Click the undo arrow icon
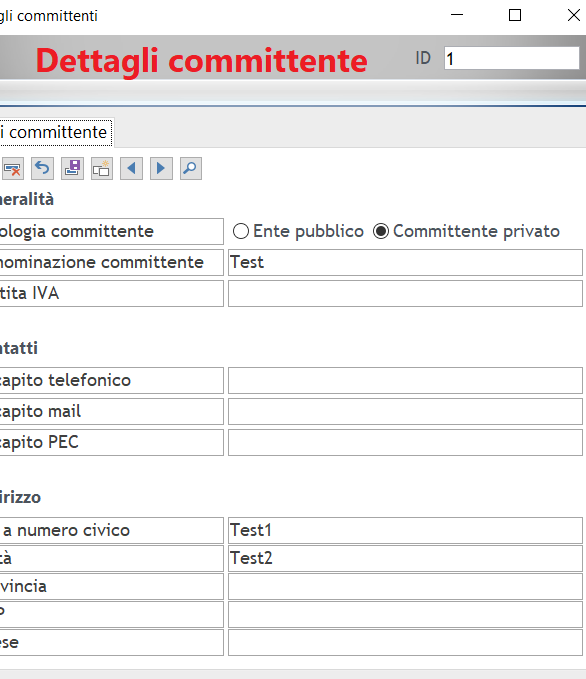The image size is (586, 679). coord(42,168)
